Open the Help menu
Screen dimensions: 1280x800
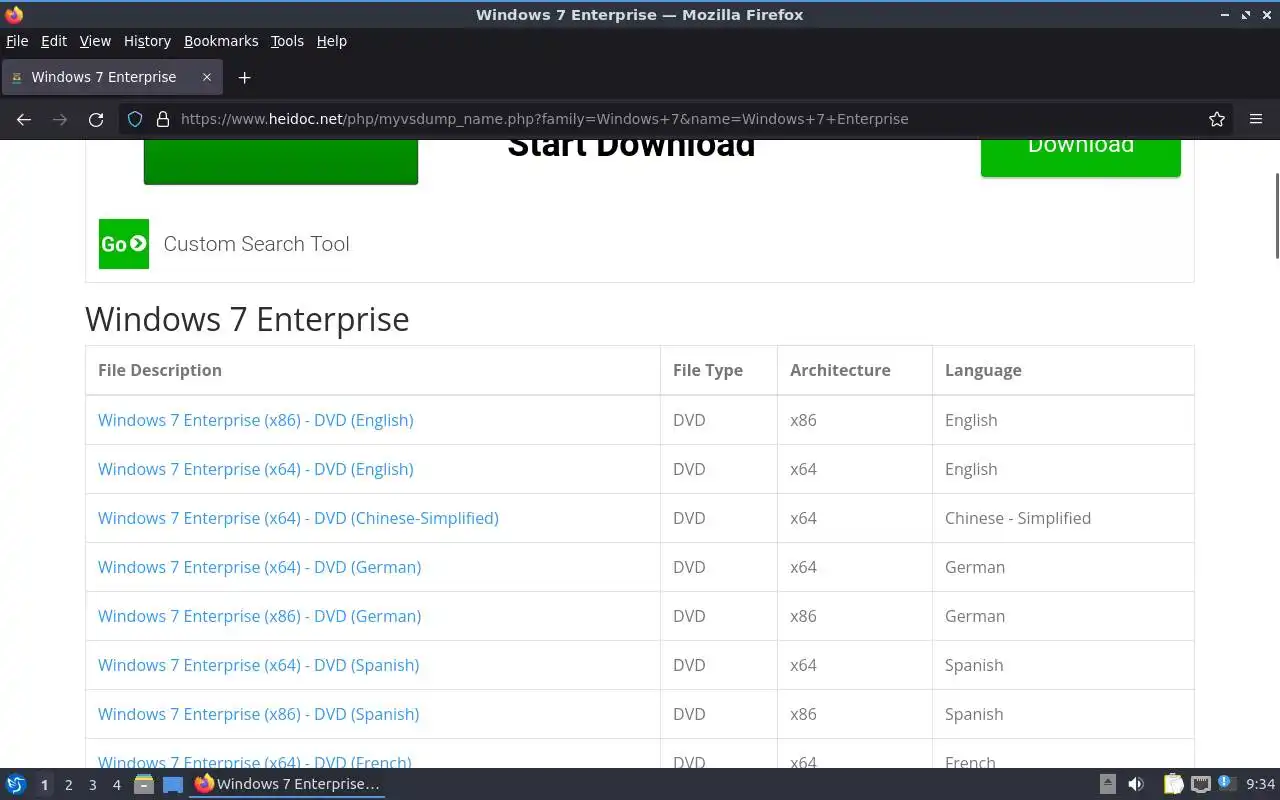331,41
